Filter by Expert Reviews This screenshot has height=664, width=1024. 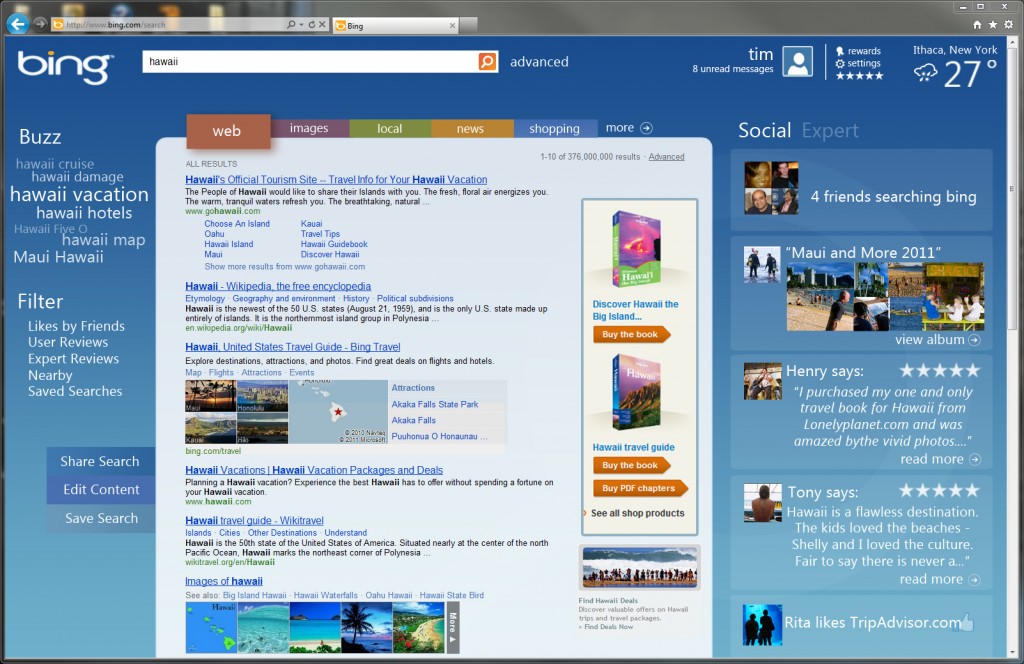[73, 358]
